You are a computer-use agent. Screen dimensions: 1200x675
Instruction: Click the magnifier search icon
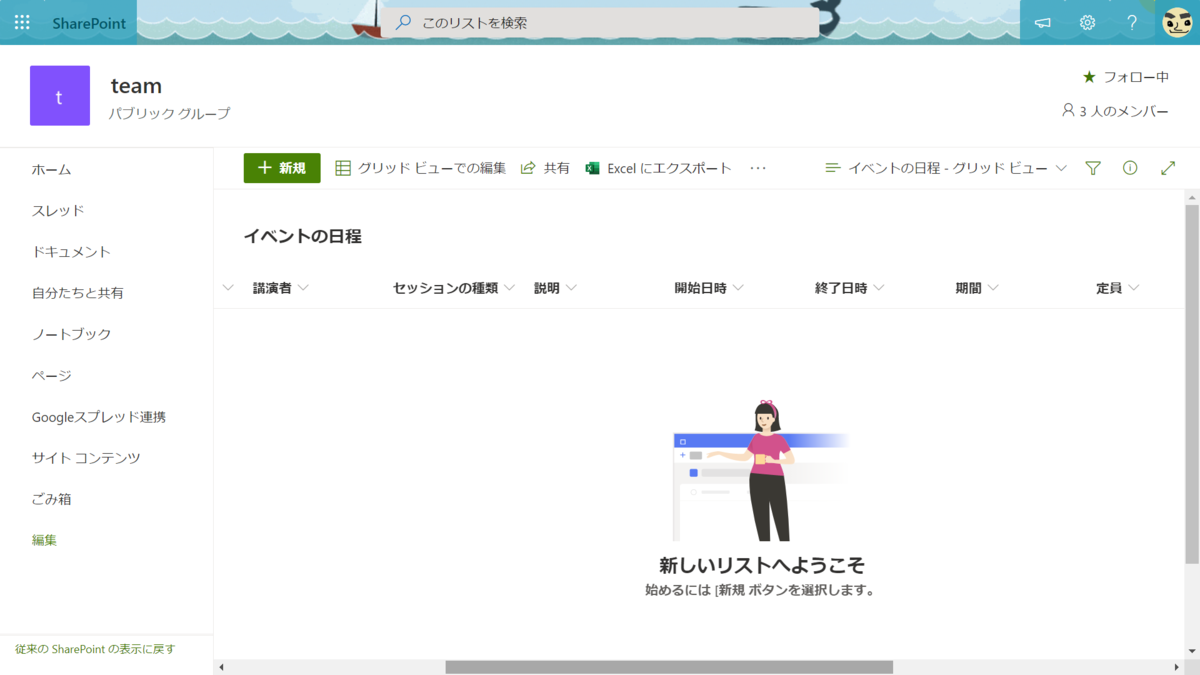click(404, 22)
